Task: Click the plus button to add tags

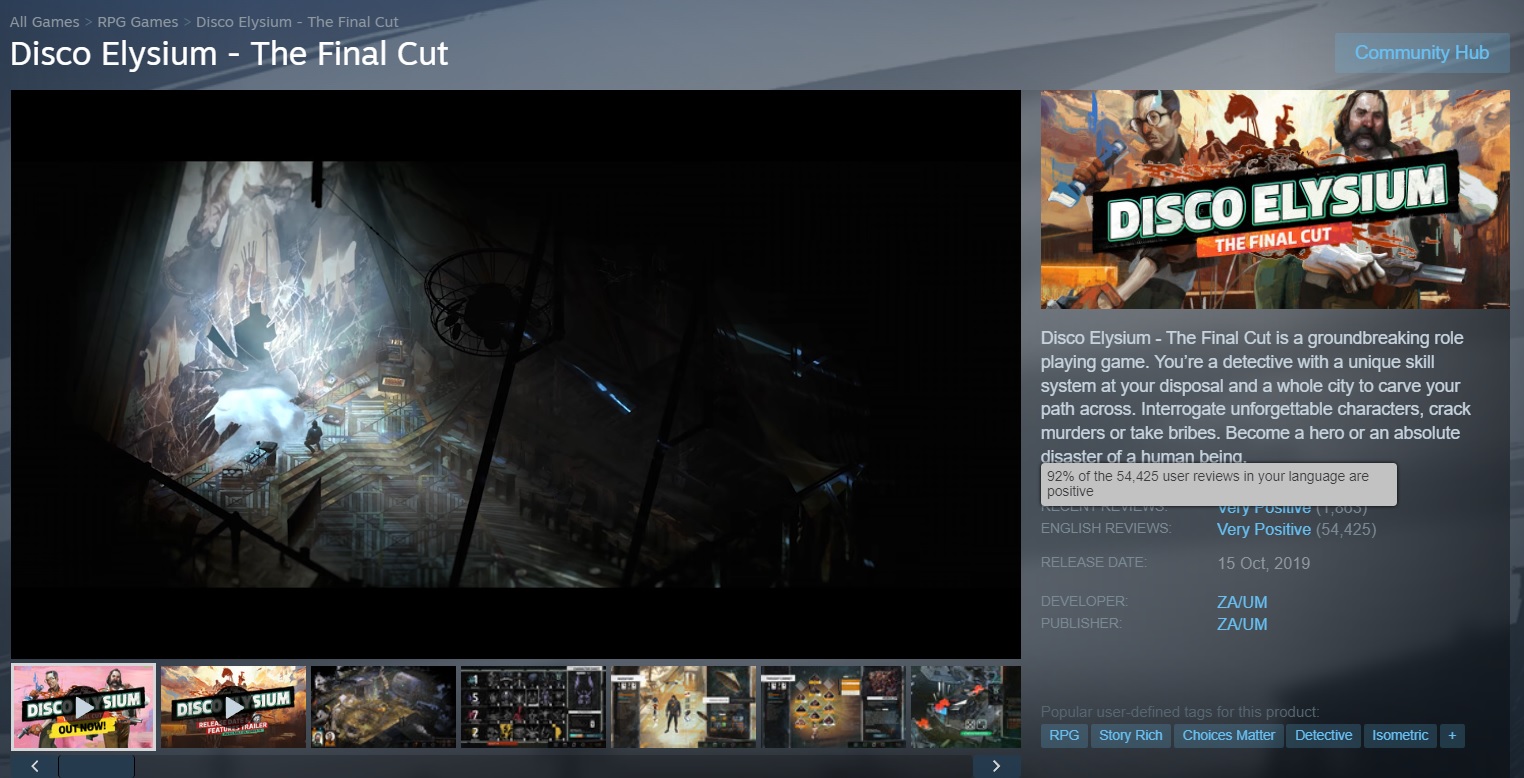Action: [1452, 735]
